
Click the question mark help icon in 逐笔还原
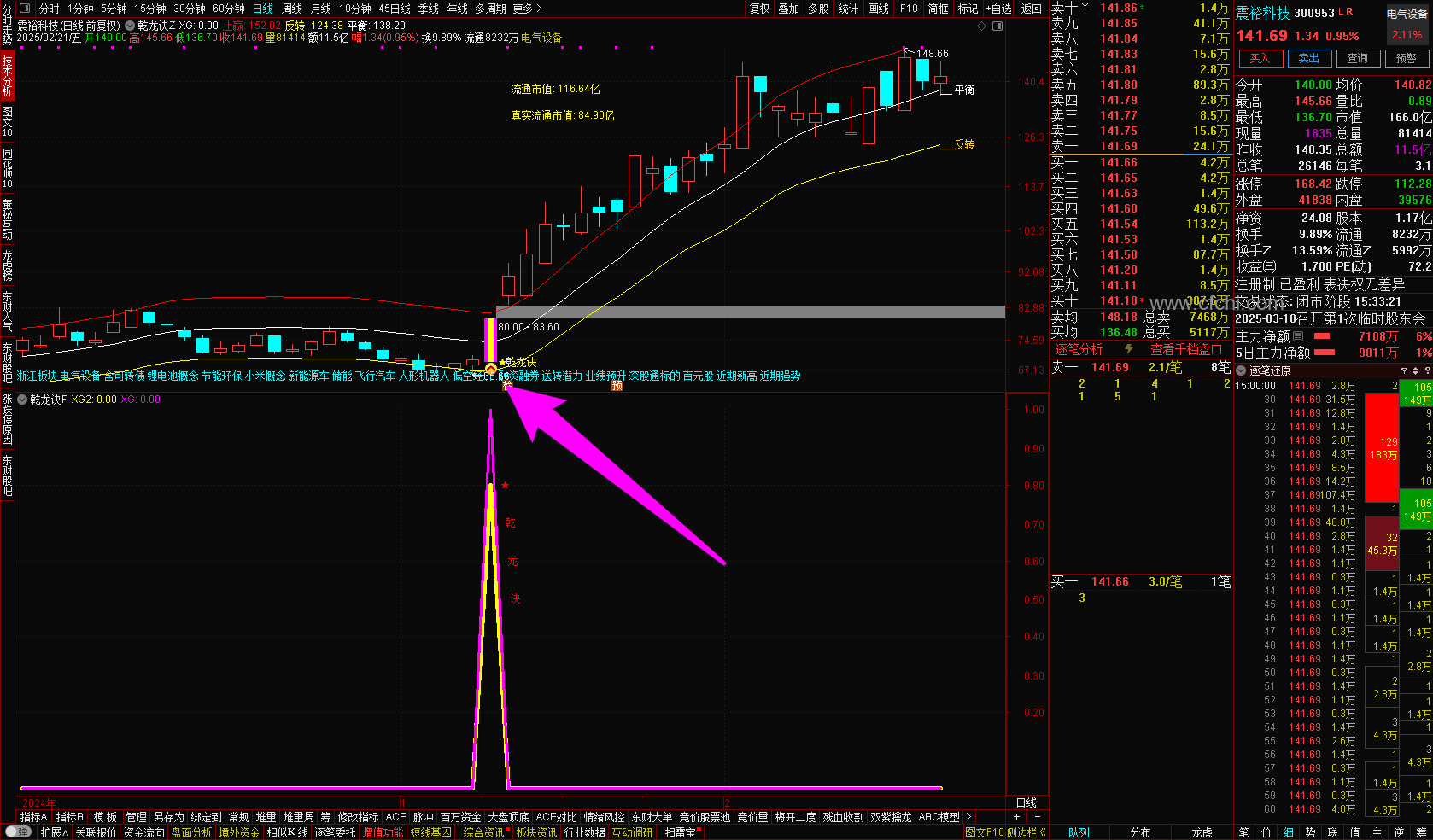pos(1426,370)
